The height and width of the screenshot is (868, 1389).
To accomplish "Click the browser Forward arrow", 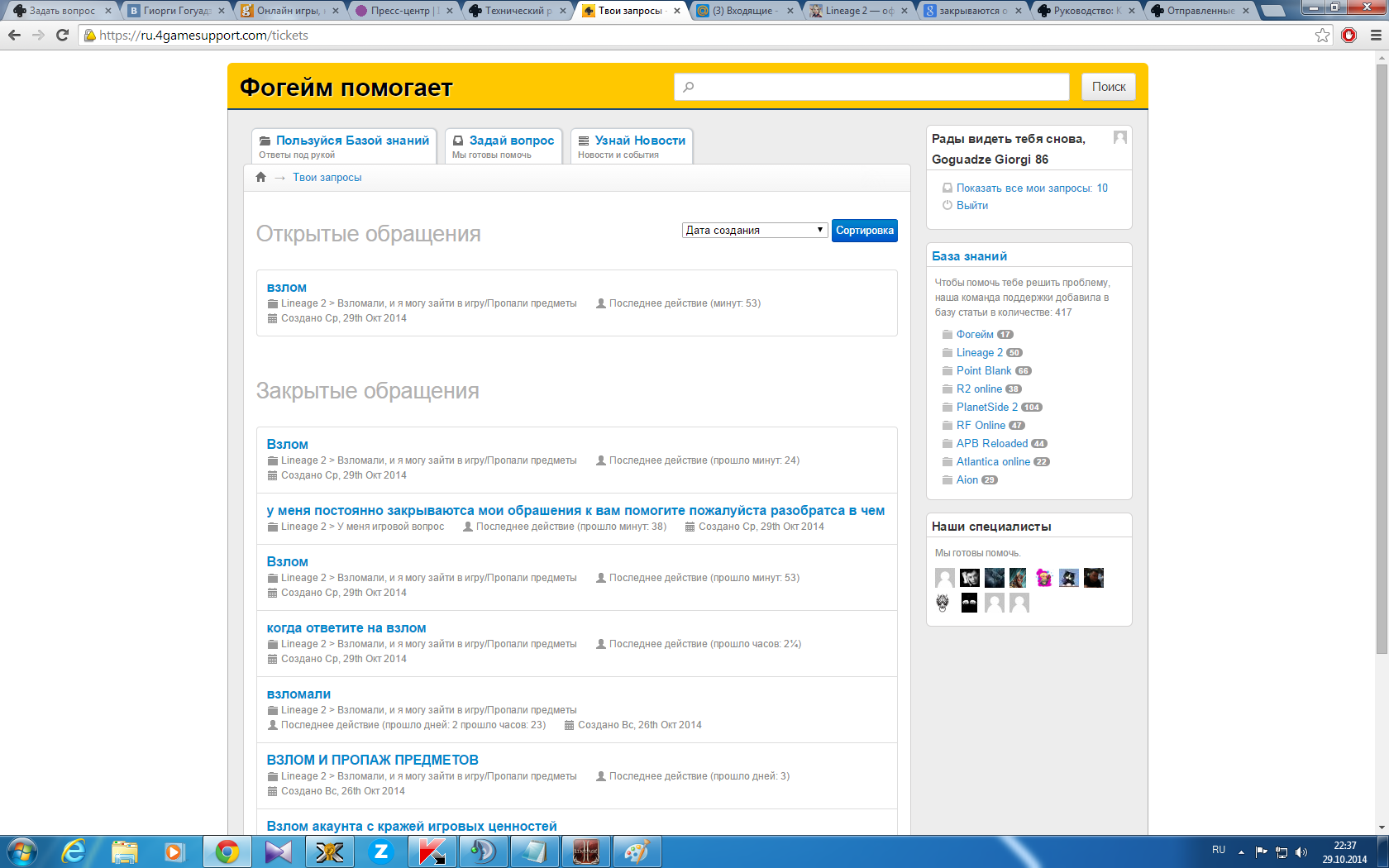I will click(x=38, y=36).
